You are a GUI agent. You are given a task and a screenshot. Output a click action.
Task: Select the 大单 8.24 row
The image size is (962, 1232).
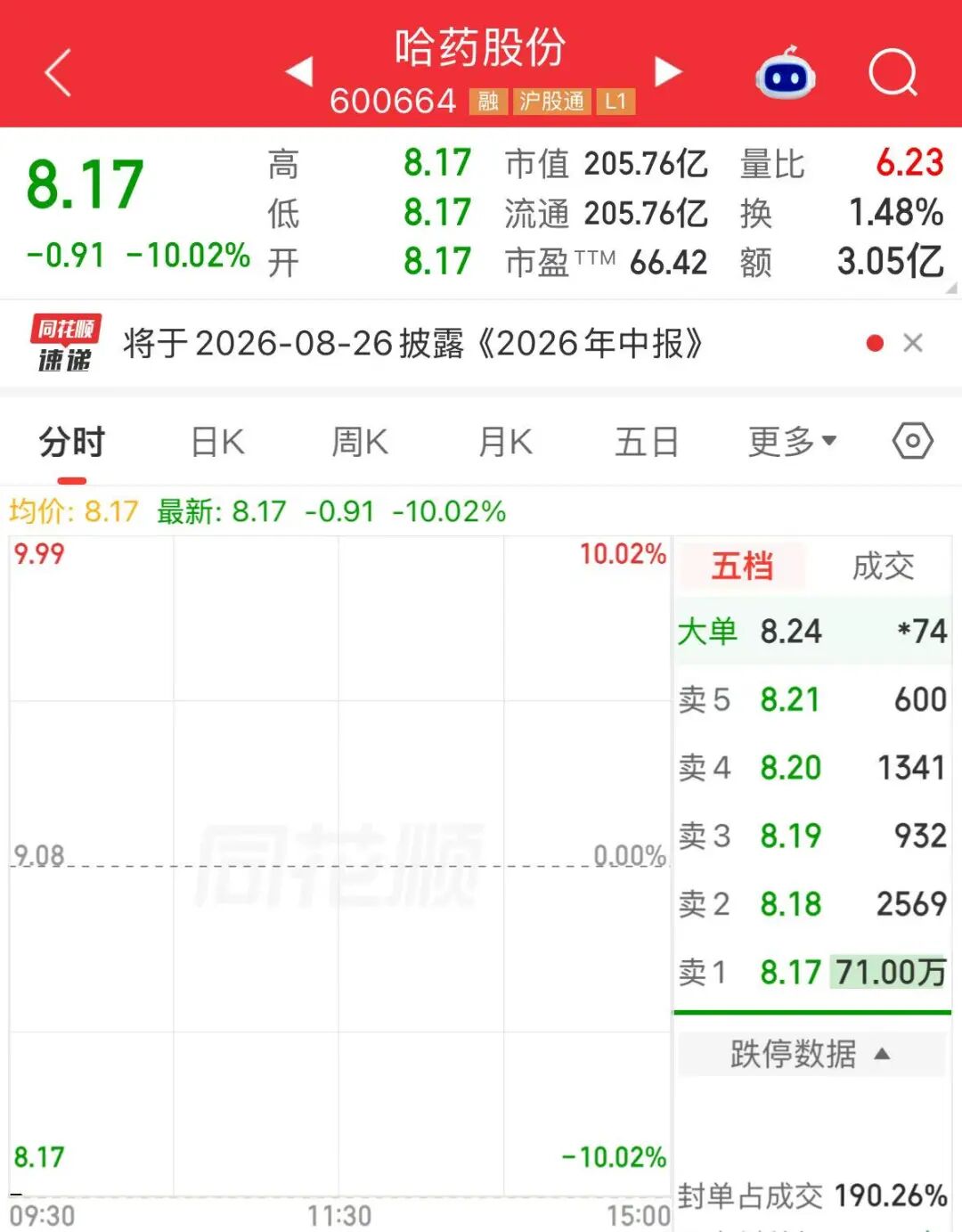pos(812,632)
